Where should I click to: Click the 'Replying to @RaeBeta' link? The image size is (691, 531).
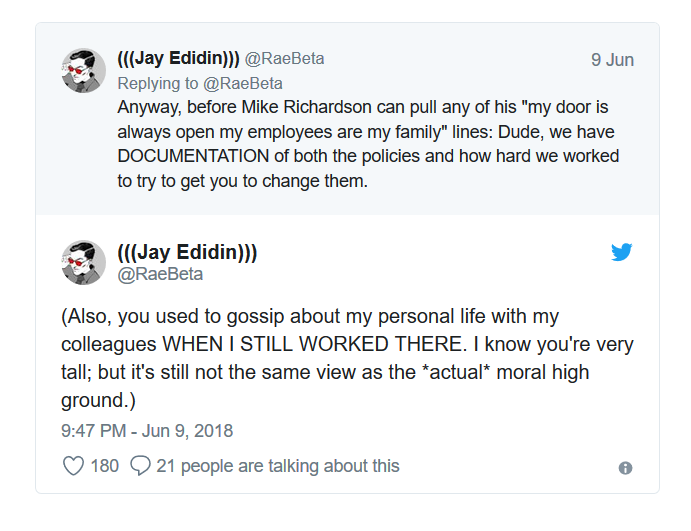200,83
